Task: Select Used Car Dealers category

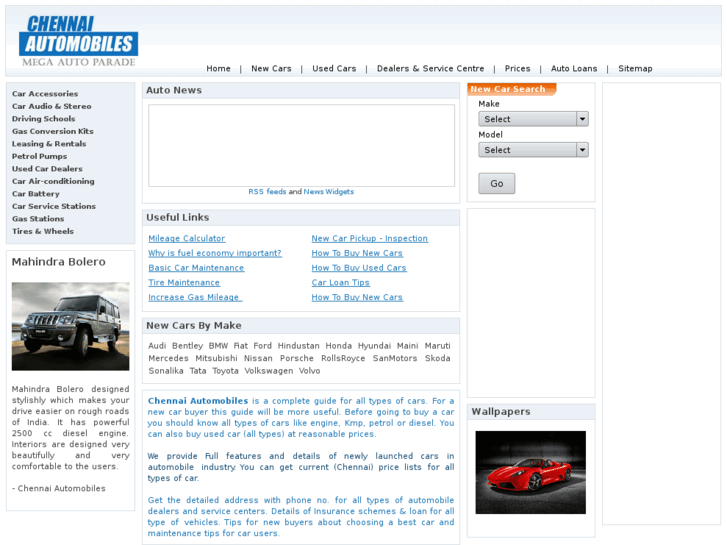Action: click(47, 169)
